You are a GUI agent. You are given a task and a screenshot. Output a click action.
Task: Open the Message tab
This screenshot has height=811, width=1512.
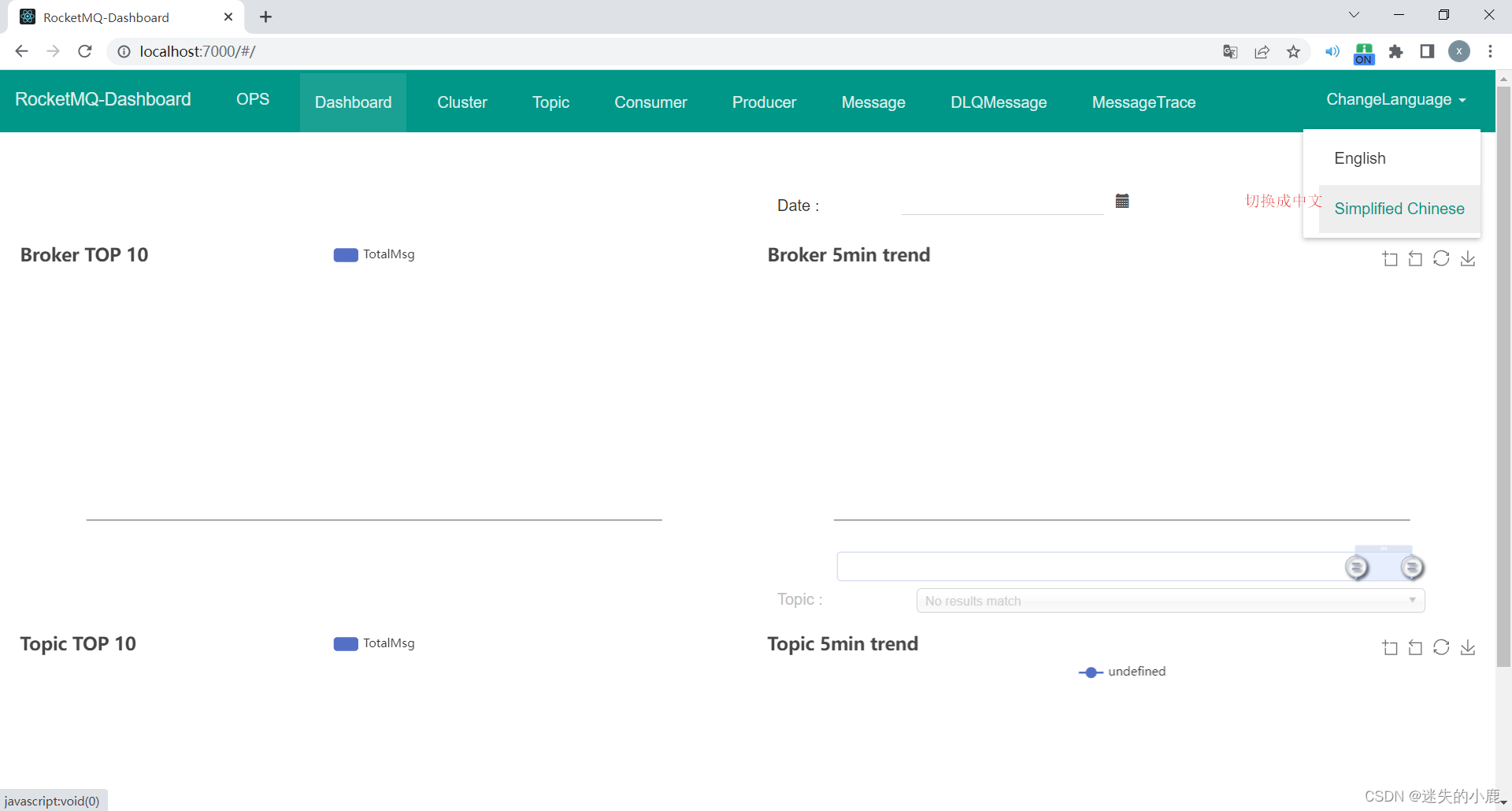873,102
